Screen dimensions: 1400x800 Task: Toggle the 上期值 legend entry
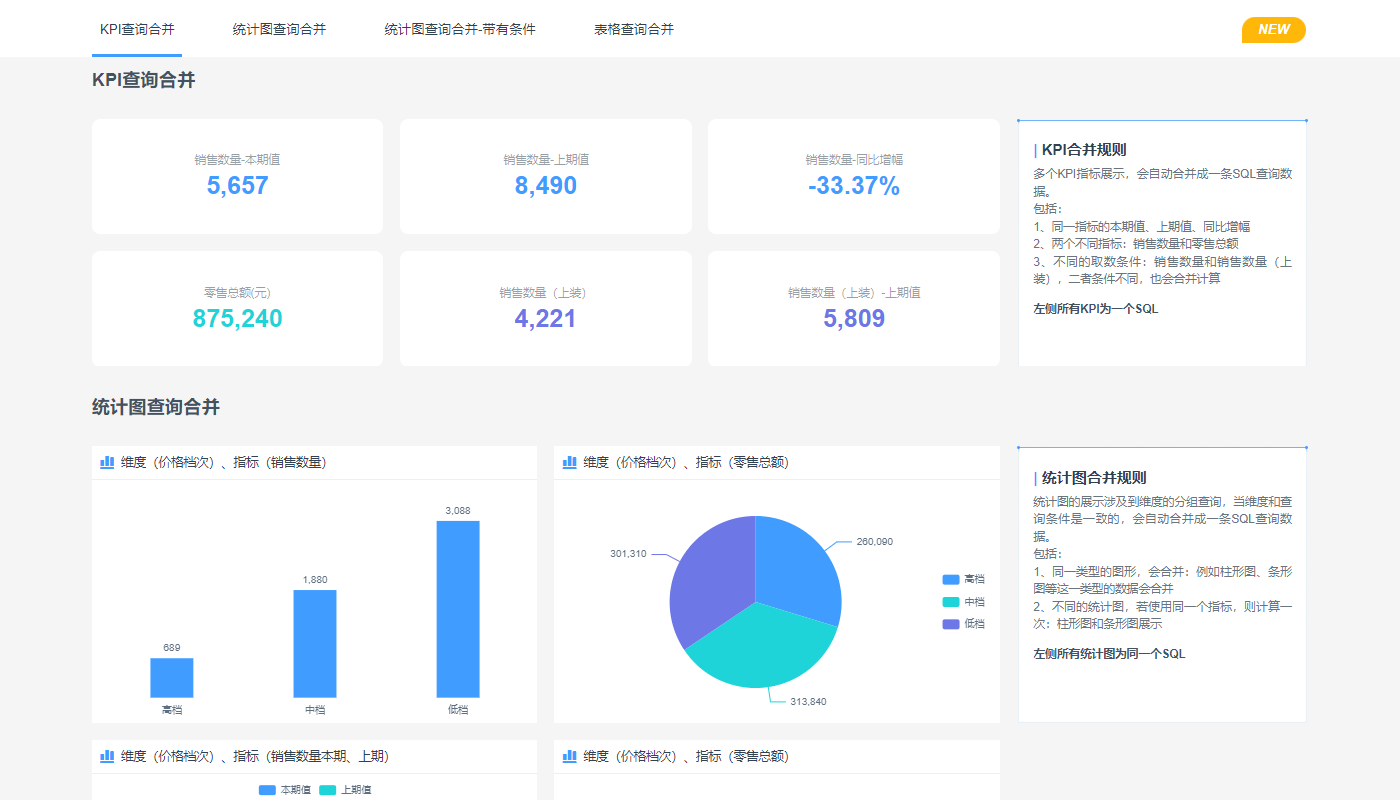346,790
